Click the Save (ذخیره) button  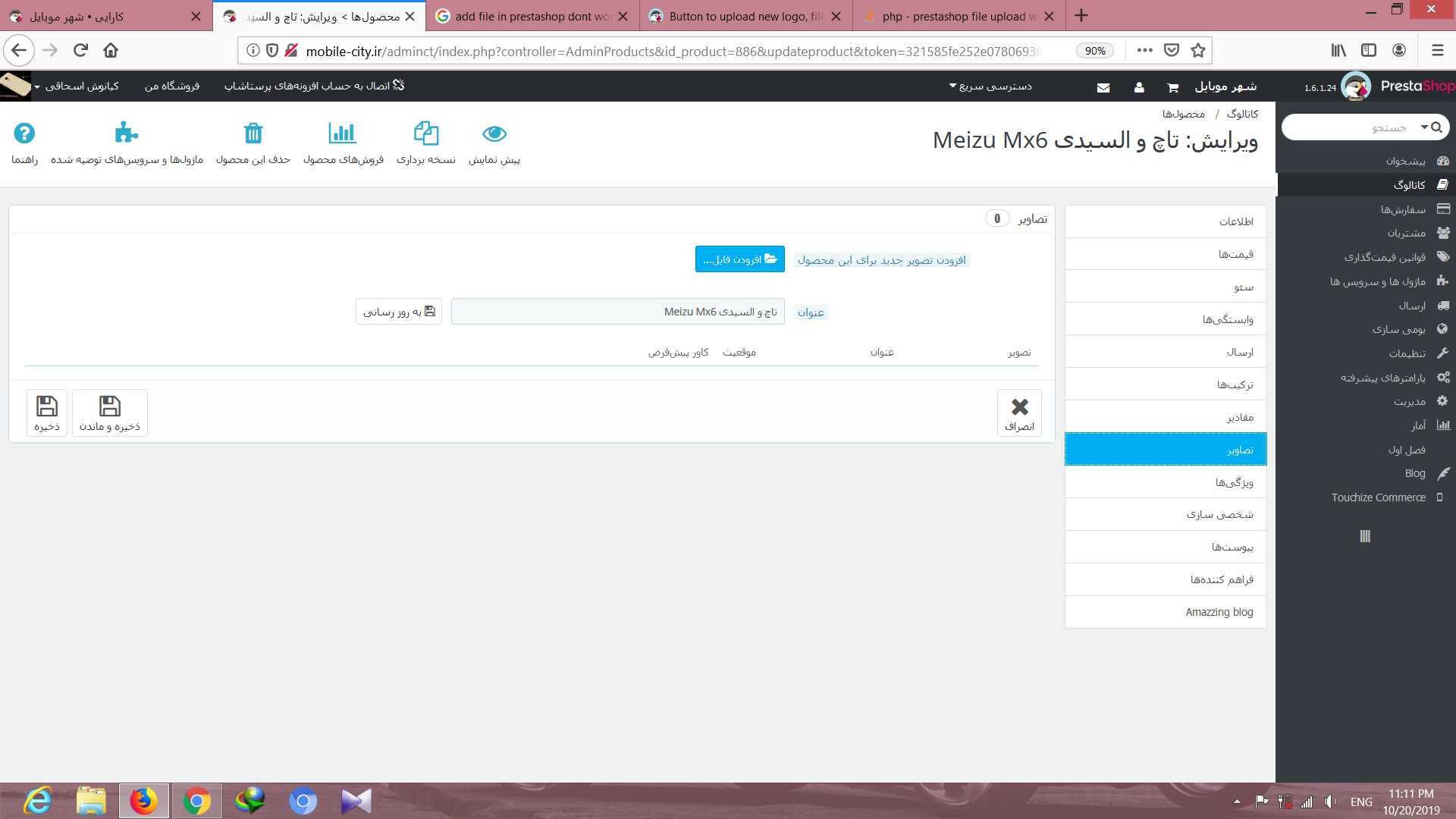click(47, 413)
